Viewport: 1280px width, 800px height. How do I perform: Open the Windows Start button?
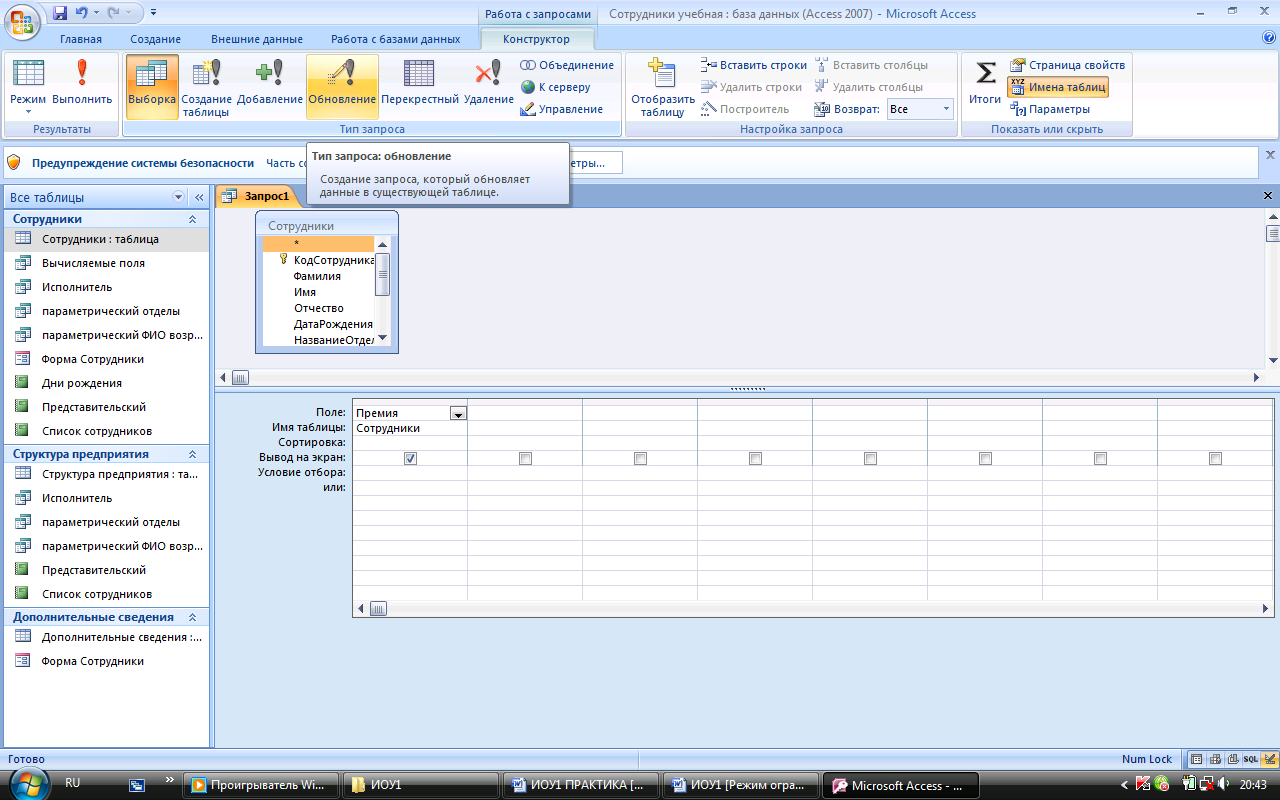click(30, 782)
